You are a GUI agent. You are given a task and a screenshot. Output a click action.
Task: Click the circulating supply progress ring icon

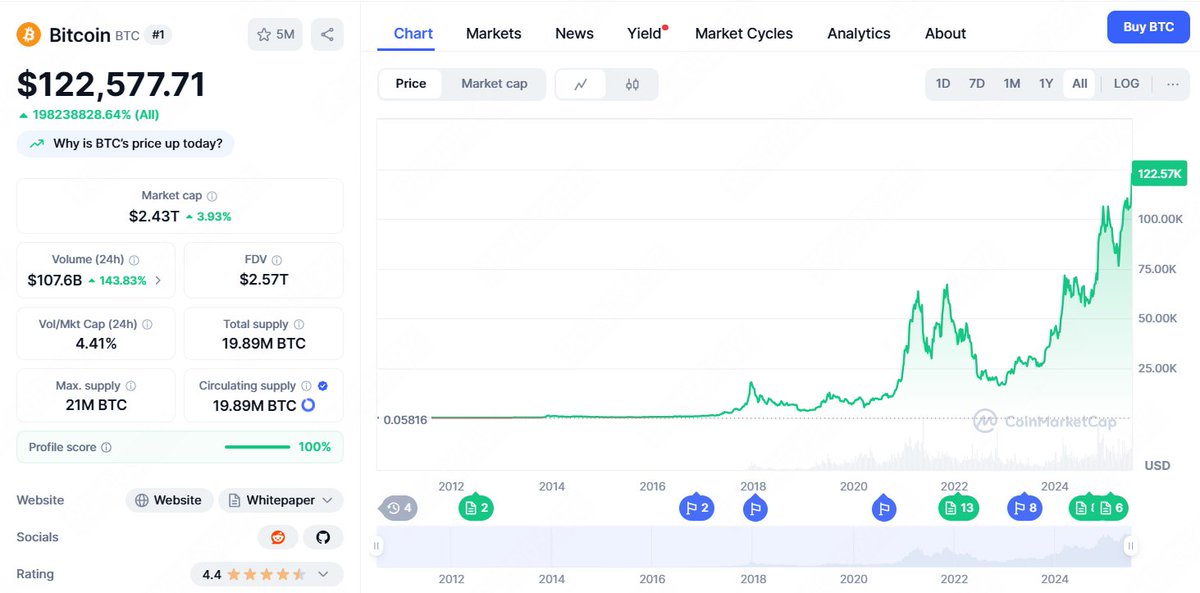(x=308, y=405)
